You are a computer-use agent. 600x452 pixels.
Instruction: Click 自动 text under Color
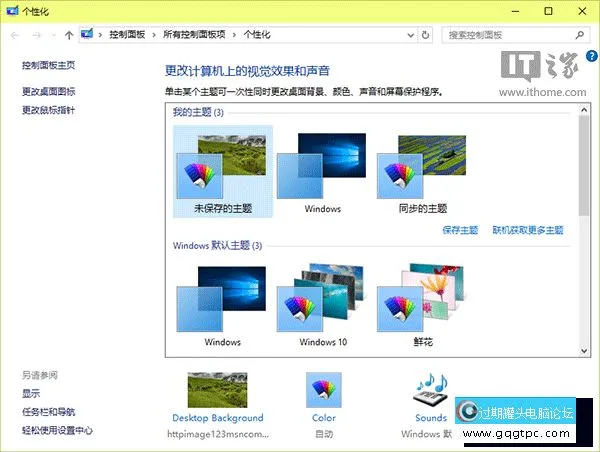(x=324, y=434)
